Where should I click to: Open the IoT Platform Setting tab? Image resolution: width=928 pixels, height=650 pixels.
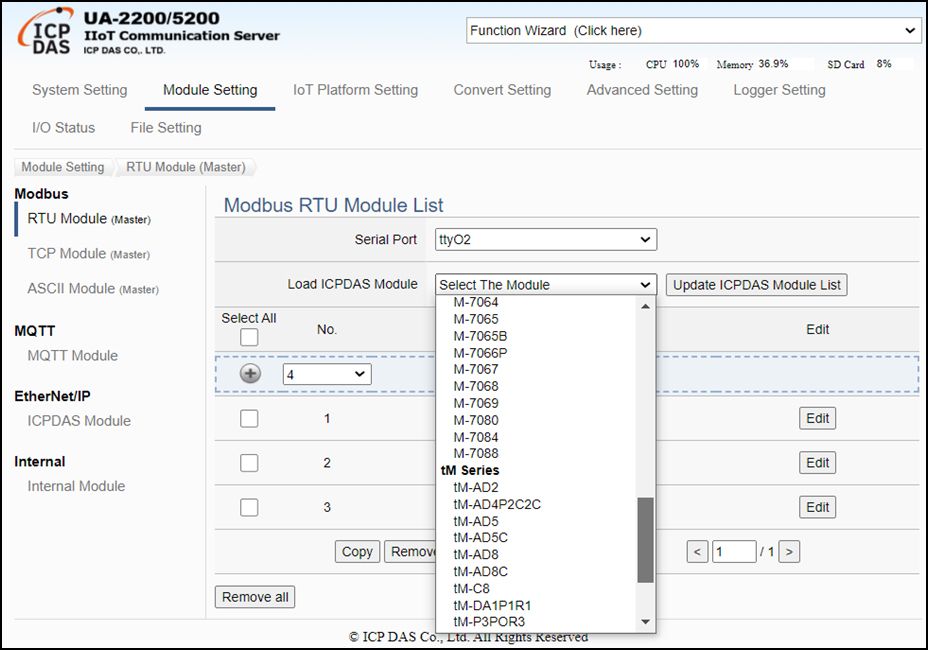[356, 90]
